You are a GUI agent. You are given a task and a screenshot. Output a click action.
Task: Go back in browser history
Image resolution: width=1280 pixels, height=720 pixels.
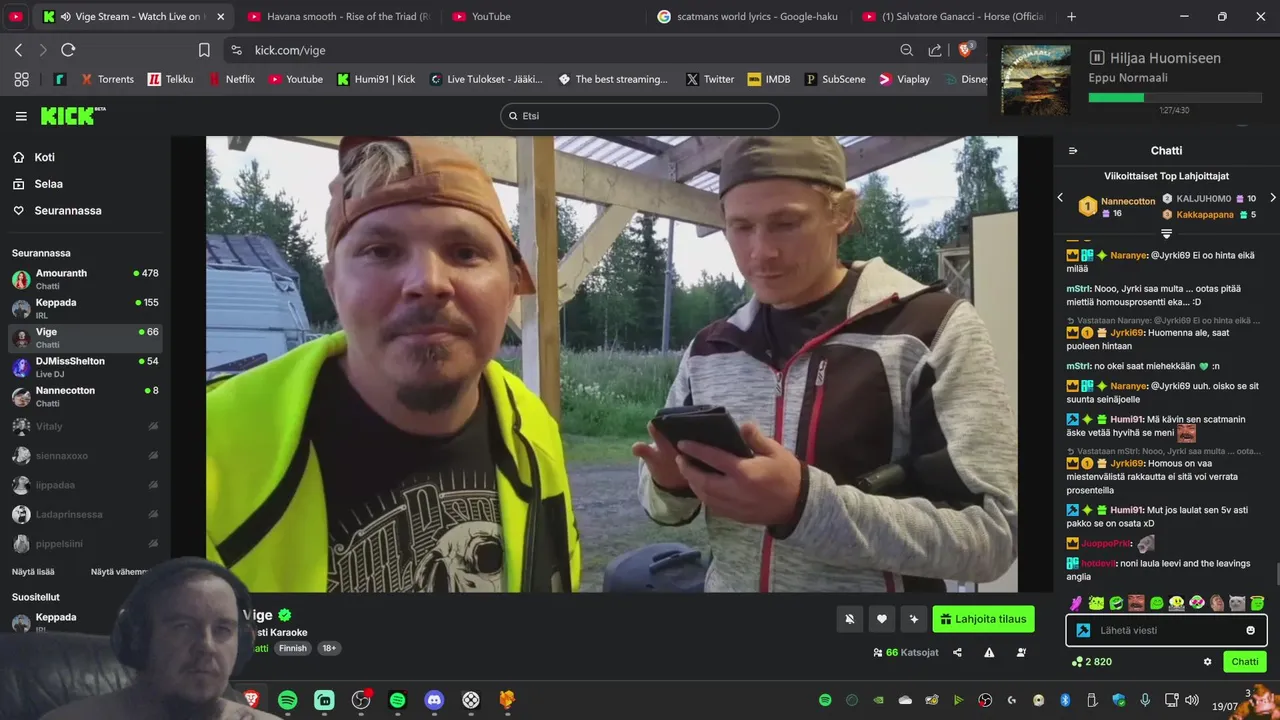click(18, 50)
